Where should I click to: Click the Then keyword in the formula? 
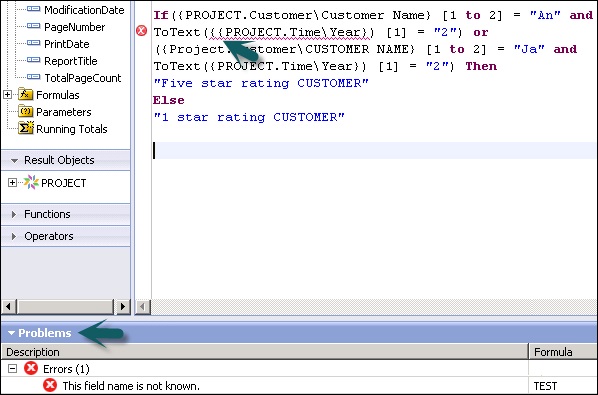[481, 66]
